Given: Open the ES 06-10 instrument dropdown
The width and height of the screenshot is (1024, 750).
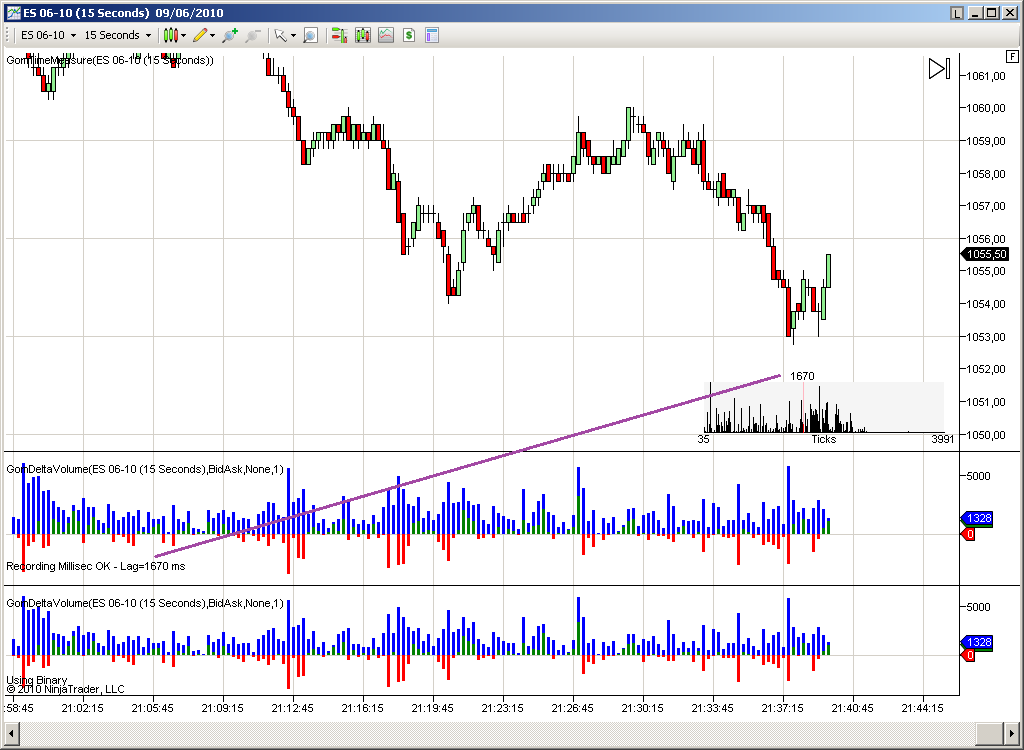Looking at the screenshot, I should tap(48, 35).
